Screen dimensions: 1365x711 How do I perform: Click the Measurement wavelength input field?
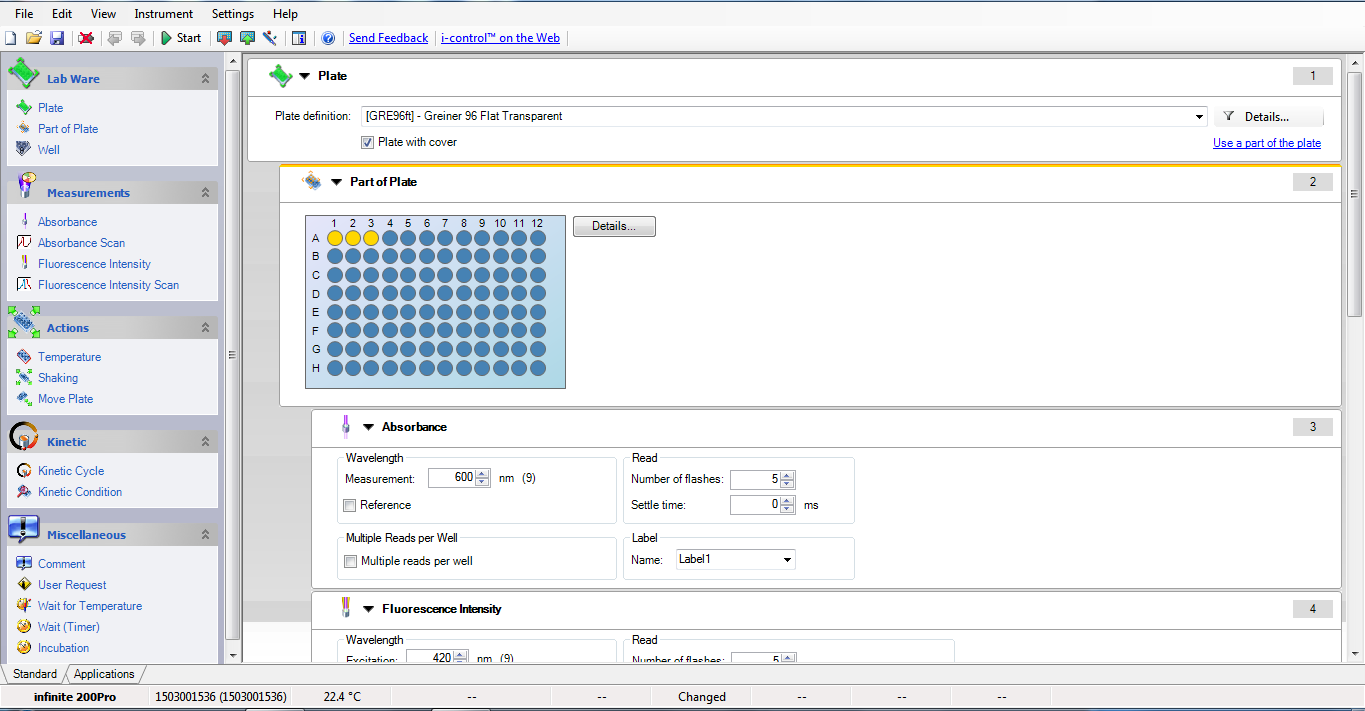pyautogui.click(x=452, y=478)
